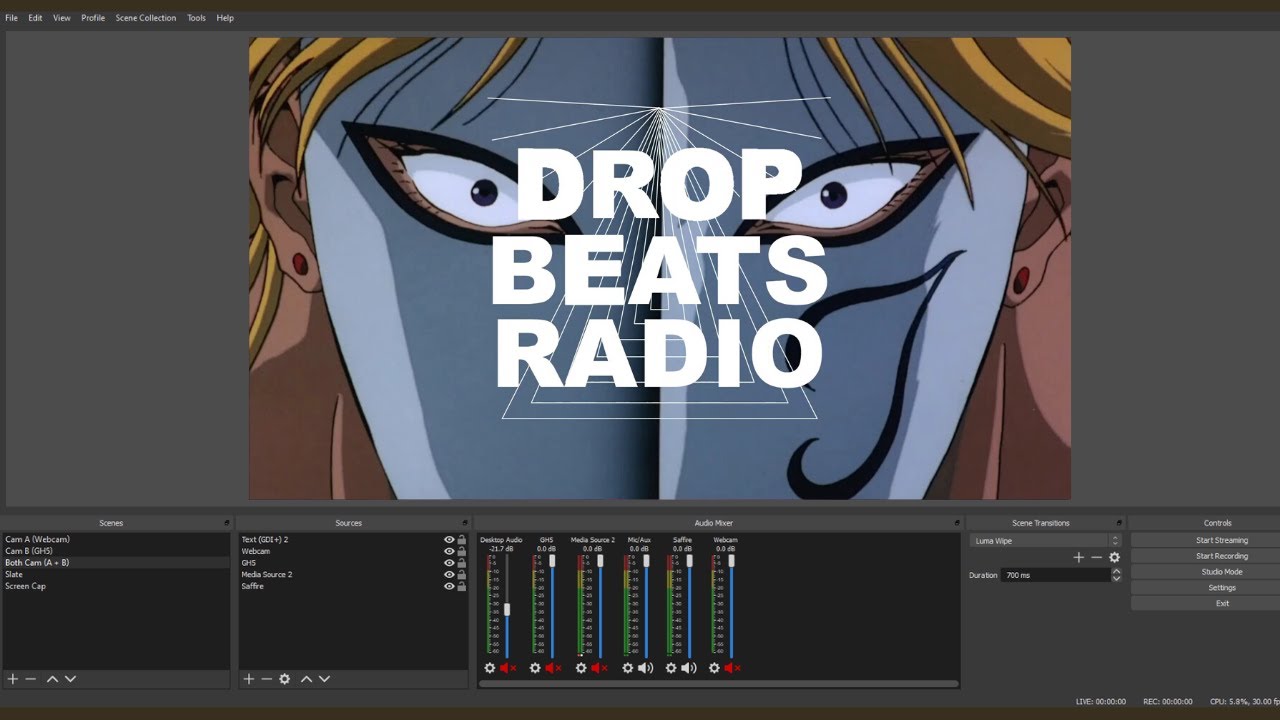
Task: Undock the Scene Transitions panel
Action: click(x=1119, y=523)
